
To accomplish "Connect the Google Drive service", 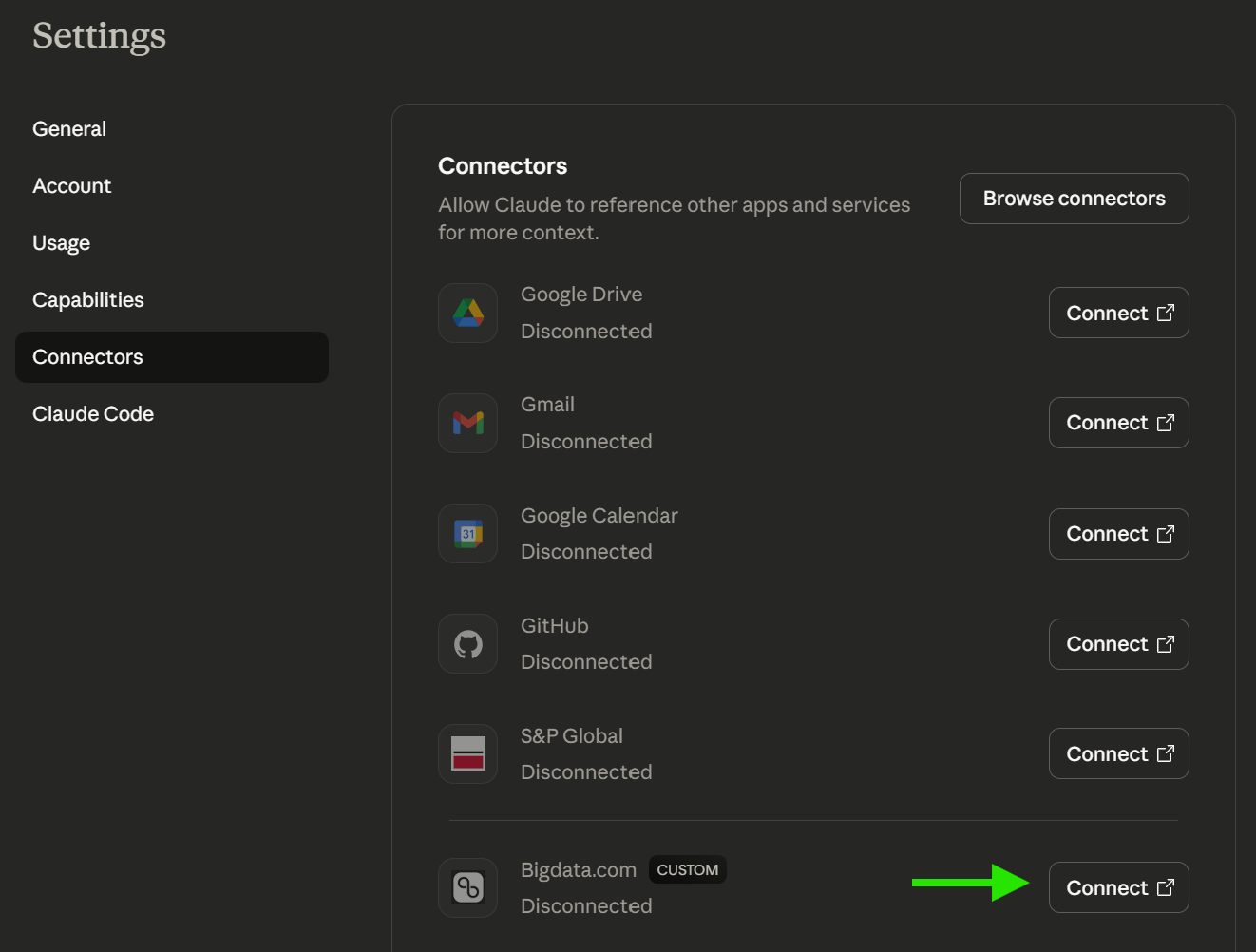I will [x=1119, y=313].
